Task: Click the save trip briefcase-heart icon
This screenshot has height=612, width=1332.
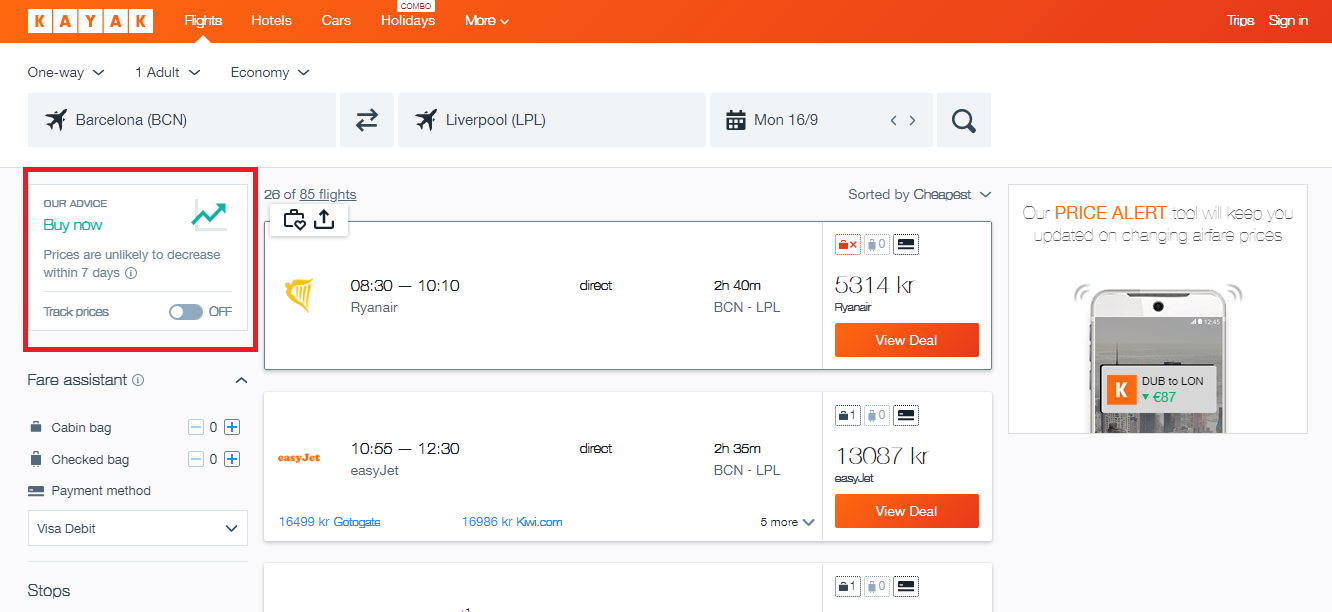Action: pyautogui.click(x=294, y=219)
